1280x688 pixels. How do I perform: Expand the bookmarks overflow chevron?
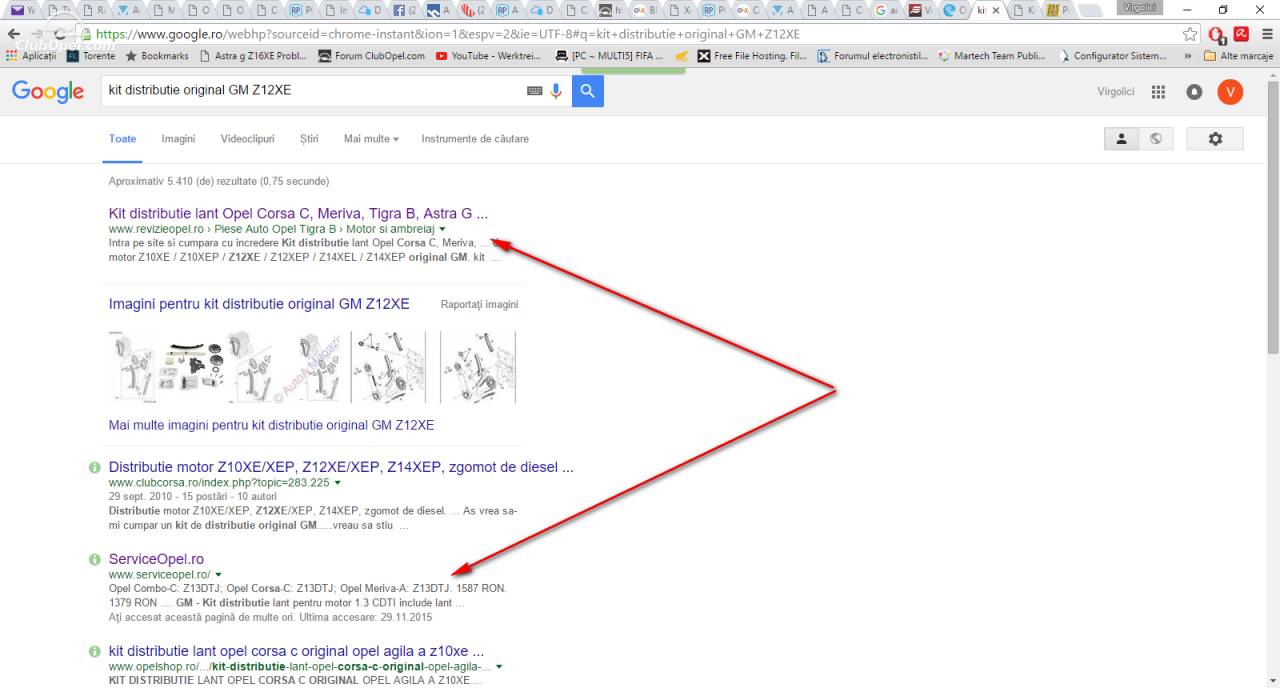[1188, 56]
